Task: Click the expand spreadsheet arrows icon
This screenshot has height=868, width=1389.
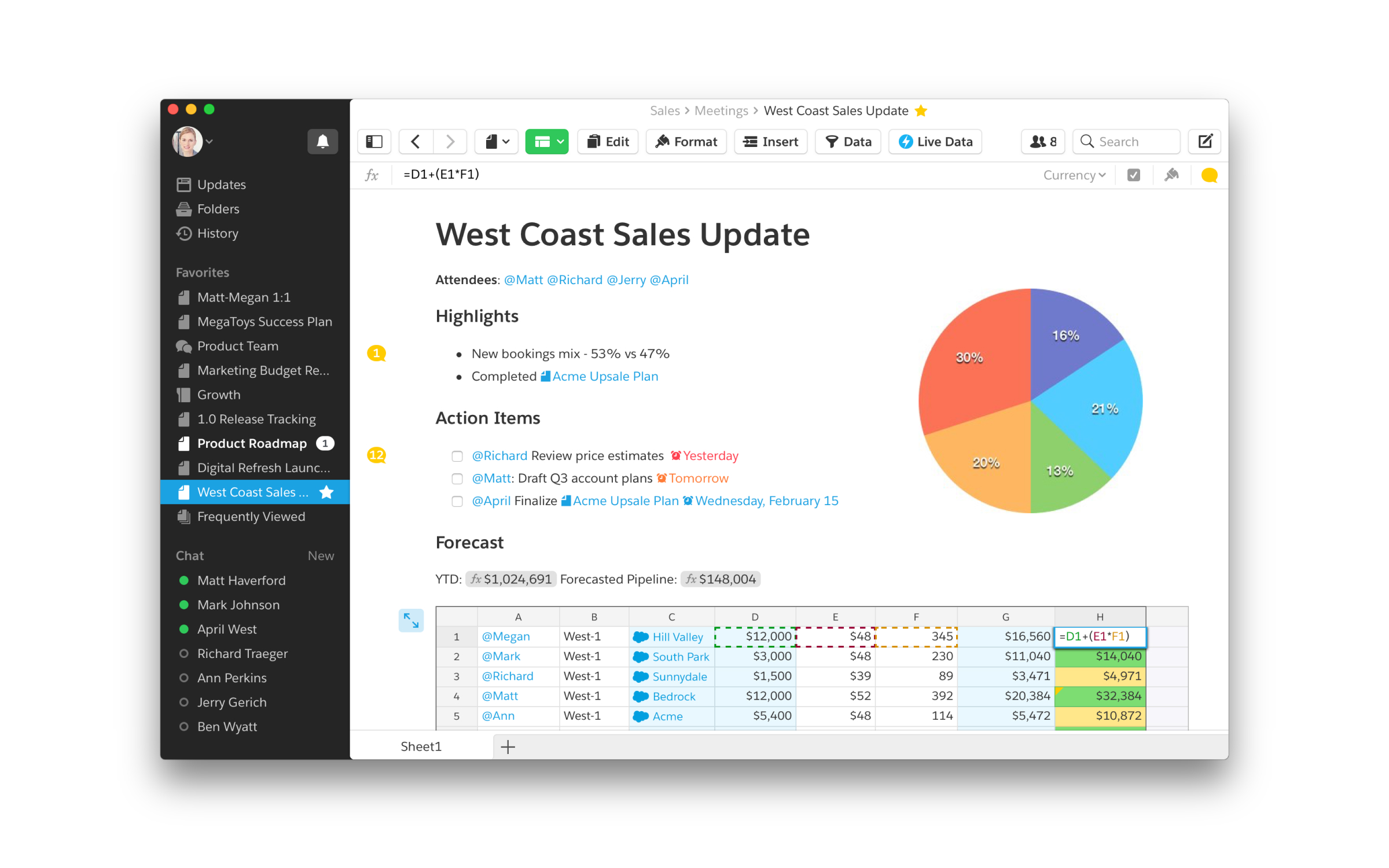Action: pos(411,620)
